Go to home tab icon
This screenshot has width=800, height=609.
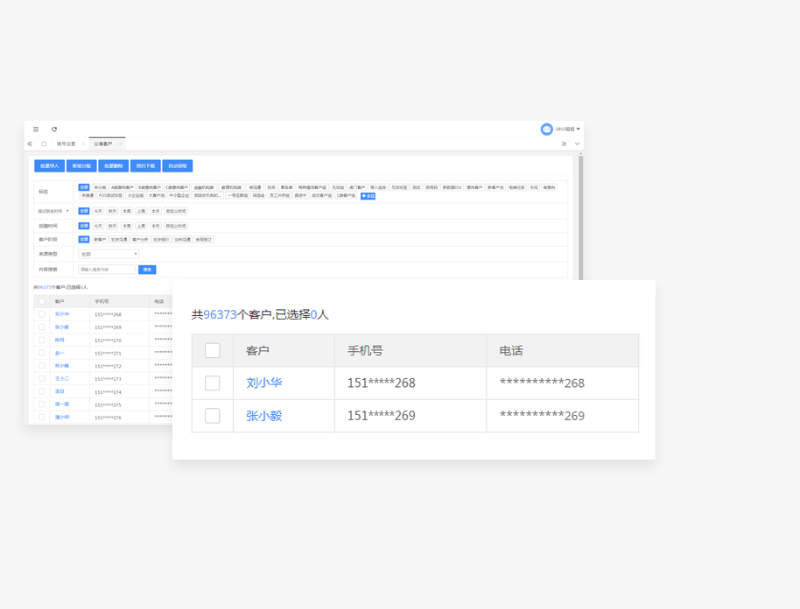tap(44, 144)
